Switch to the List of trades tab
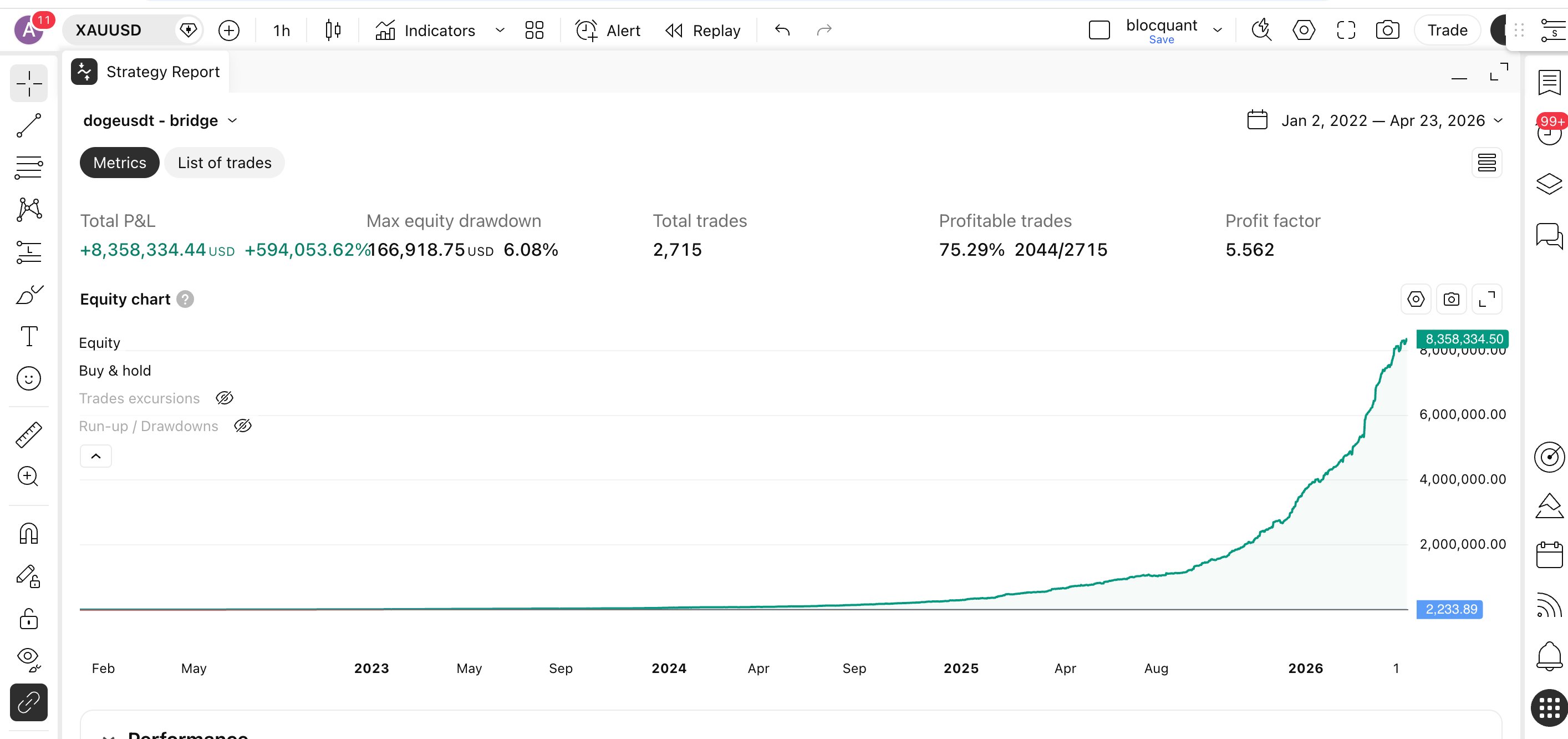The width and height of the screenshot is (1568, 739). coord(224,163)
